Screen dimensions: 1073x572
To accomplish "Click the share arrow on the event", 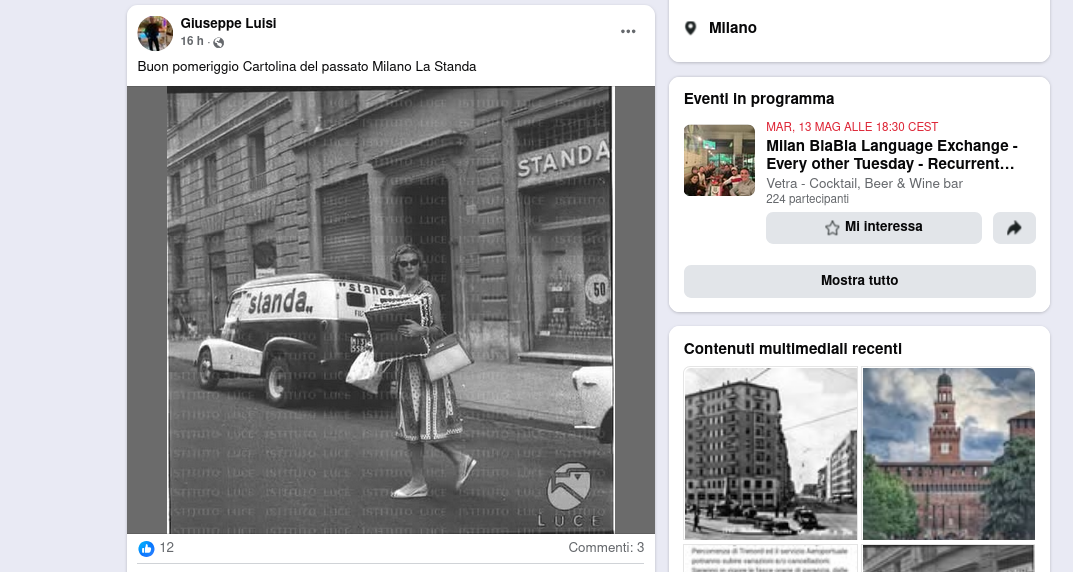I will coord(1014,228).
